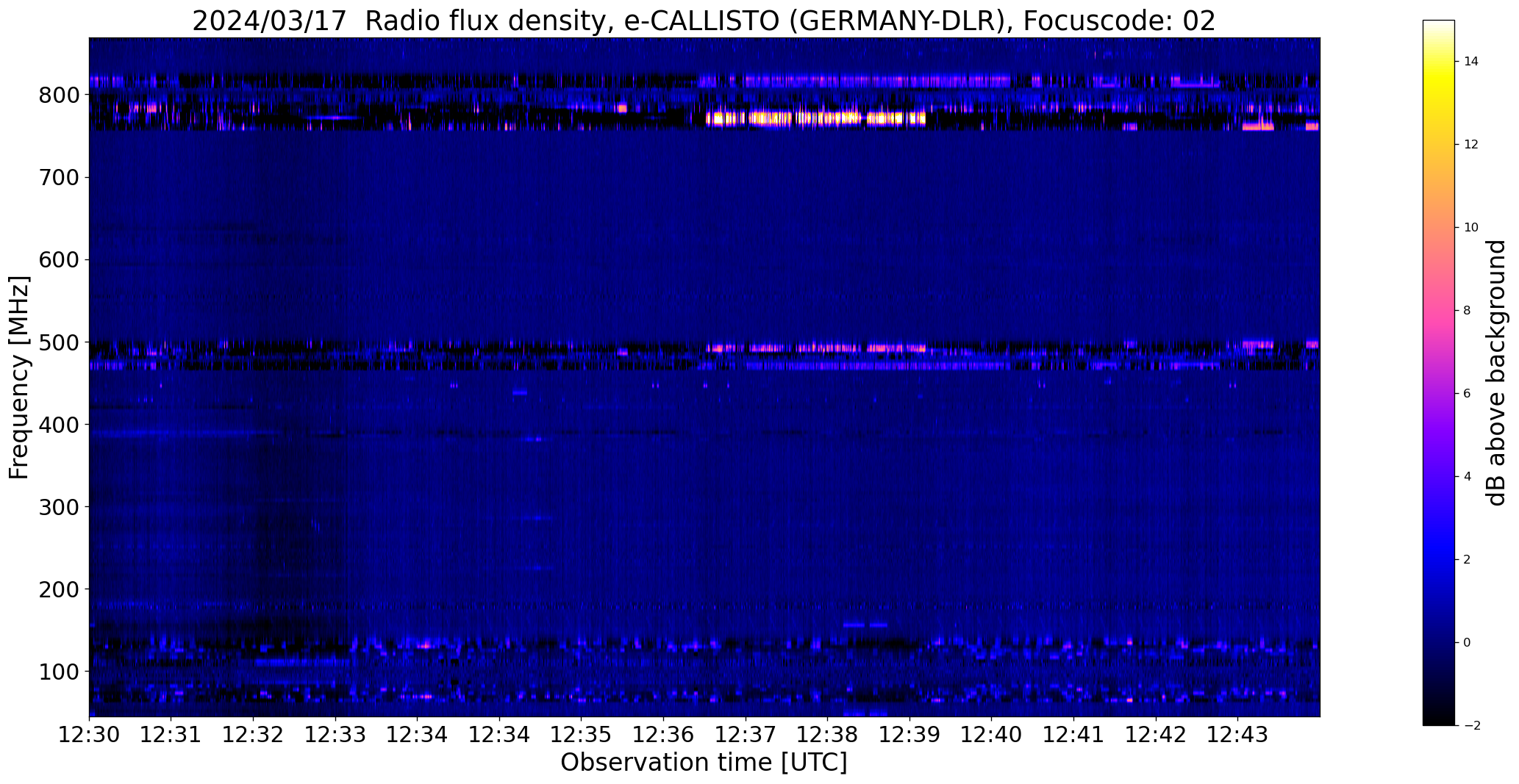This screenshot has width=1519, height=784.
Task: Click the 12:35 time tick label
Action: click(582, 735)
